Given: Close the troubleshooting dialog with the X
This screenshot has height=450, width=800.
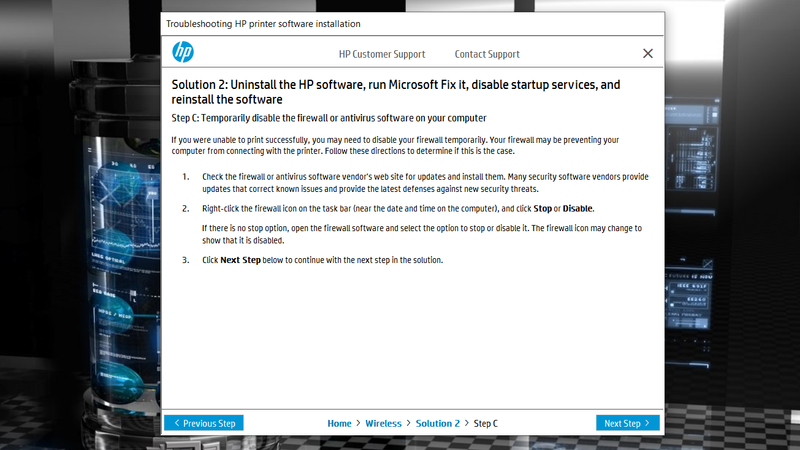Looking at the screenshot, I should tap(647, 53).
